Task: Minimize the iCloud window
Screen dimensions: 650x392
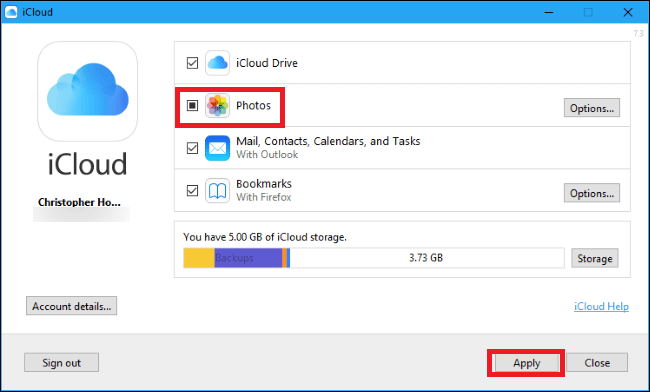Action: (x=548, y=12)
